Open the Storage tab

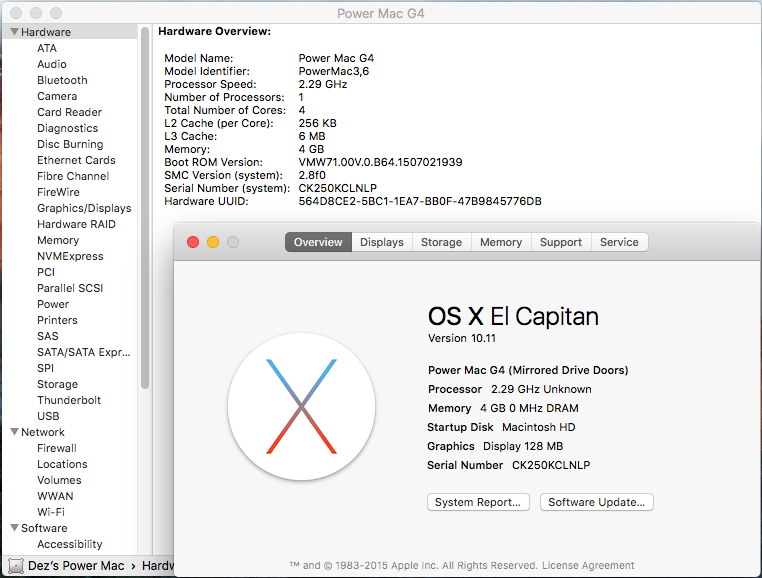441,242
